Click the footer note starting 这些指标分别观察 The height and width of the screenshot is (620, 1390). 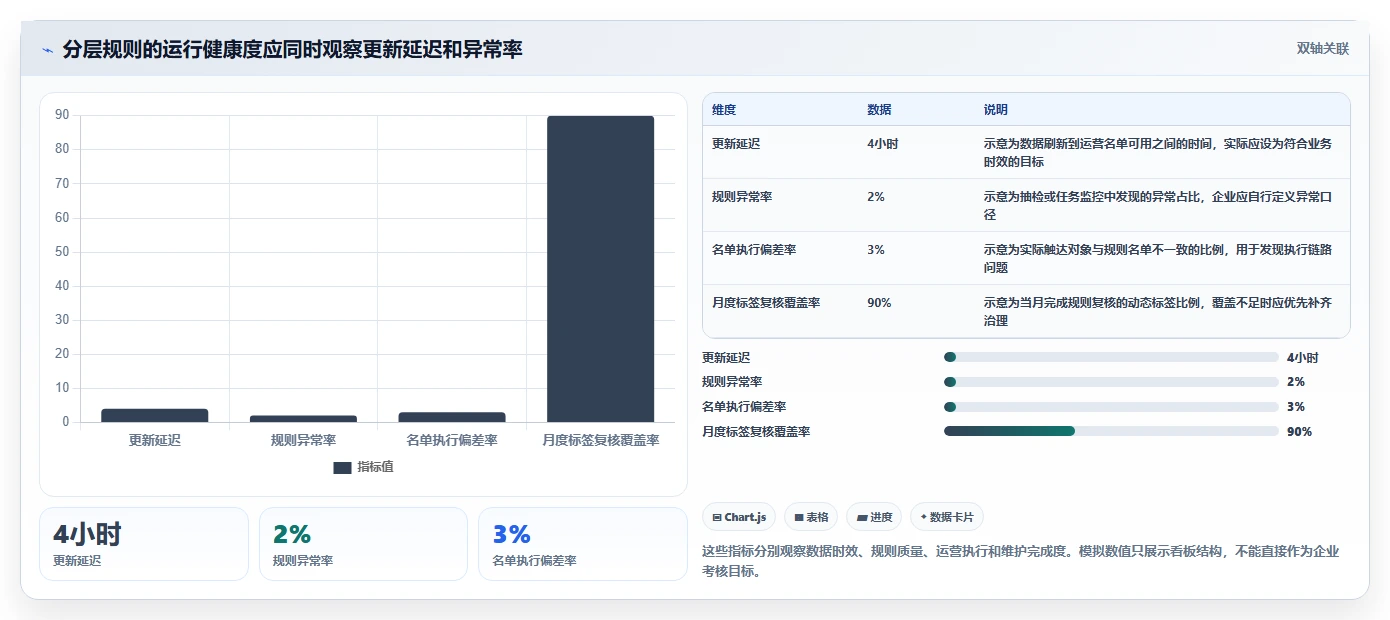point(1021,561)
